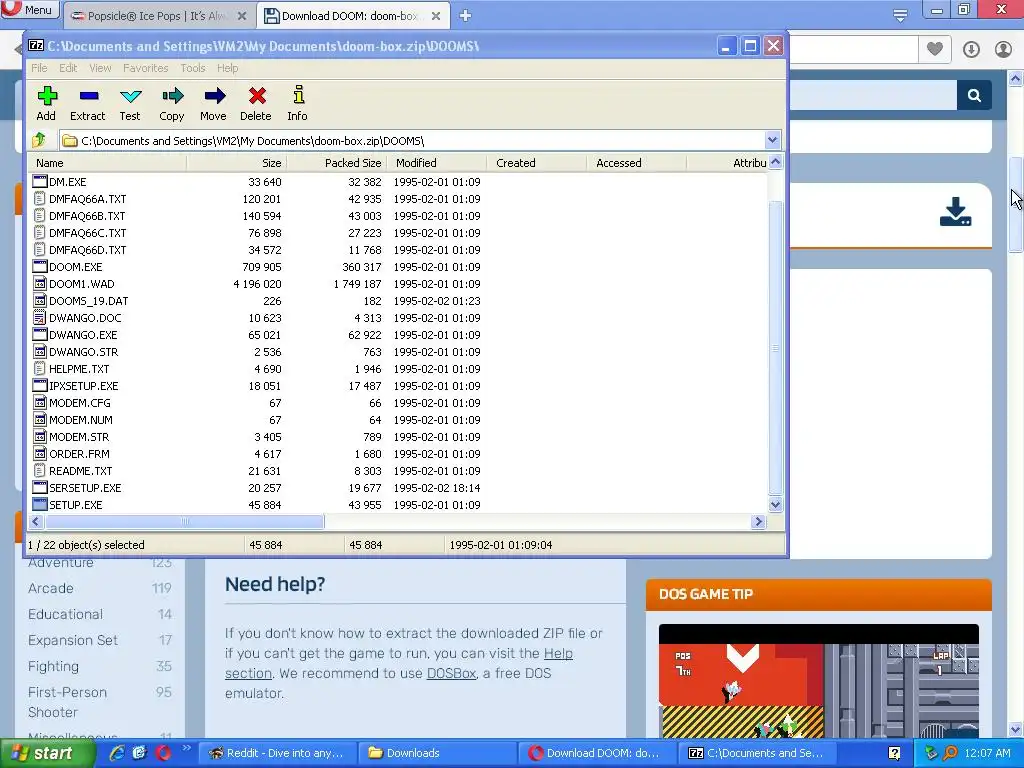Select the DOOMS_19.DAT row
Screen dimensions: 1024x768
398,300
